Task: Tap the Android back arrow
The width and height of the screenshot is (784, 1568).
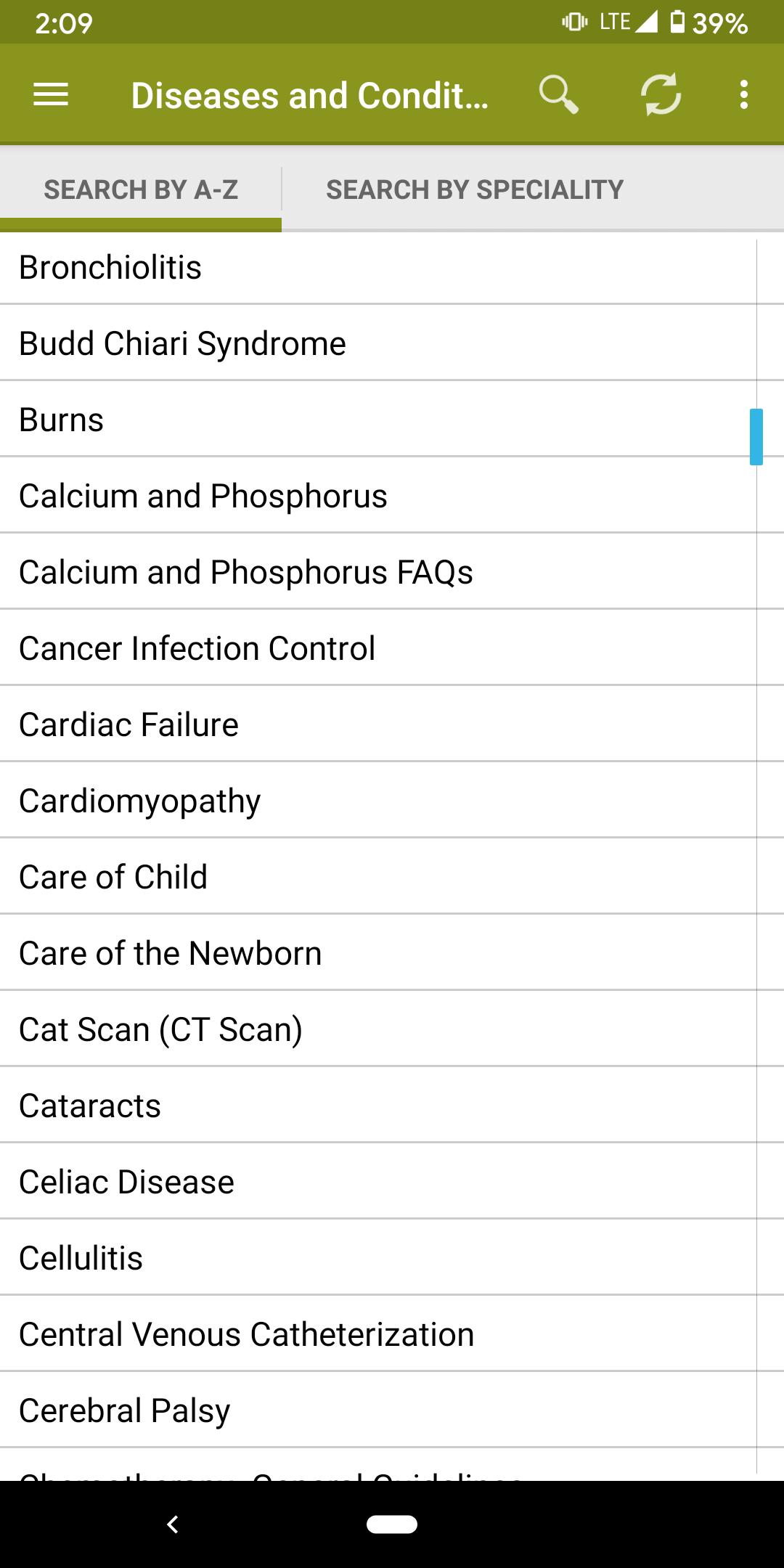Action: 173,1524
